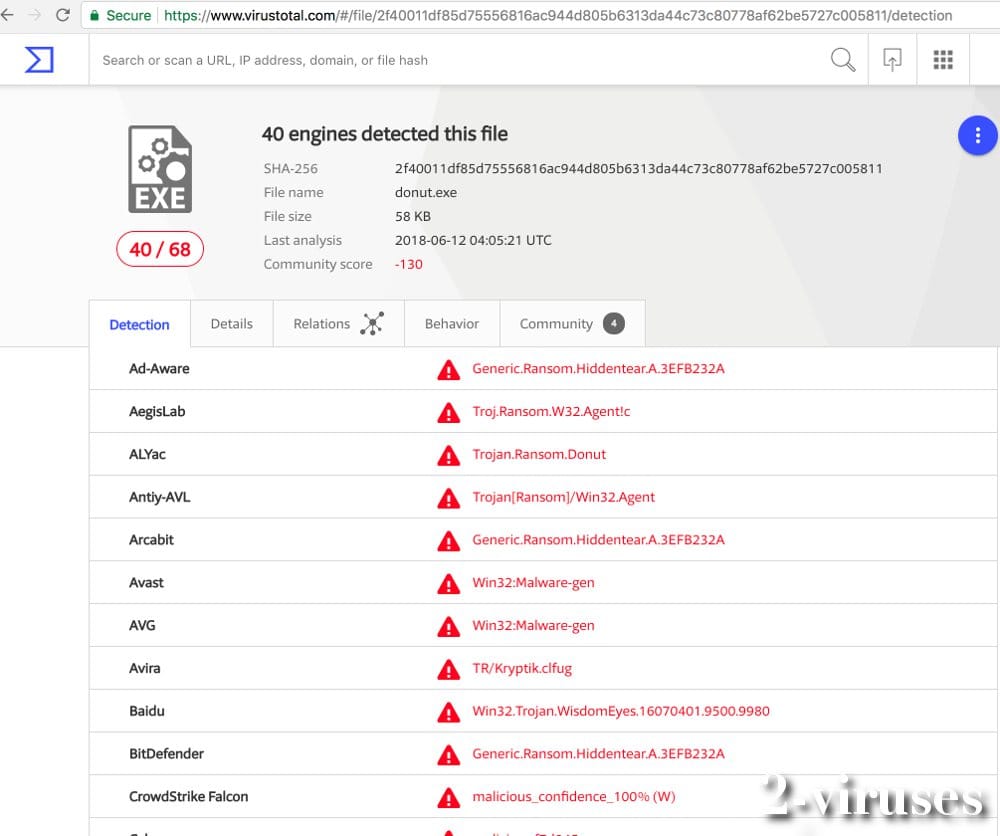Click the Ad-Aware Generic.Ransom.Hiddentear result
This screenshot has height=836, width=1000.
coord(598,369)
